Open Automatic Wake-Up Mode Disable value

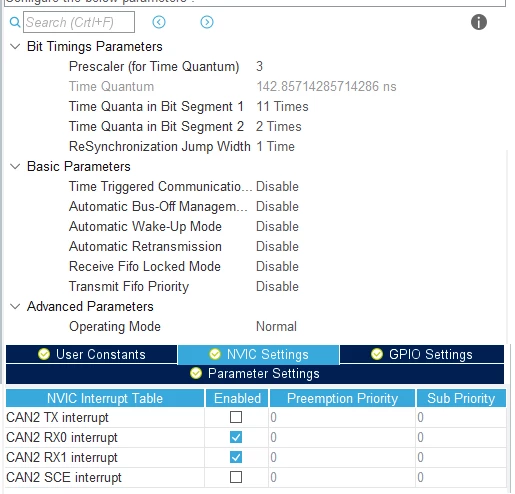[x=277, y=226]
